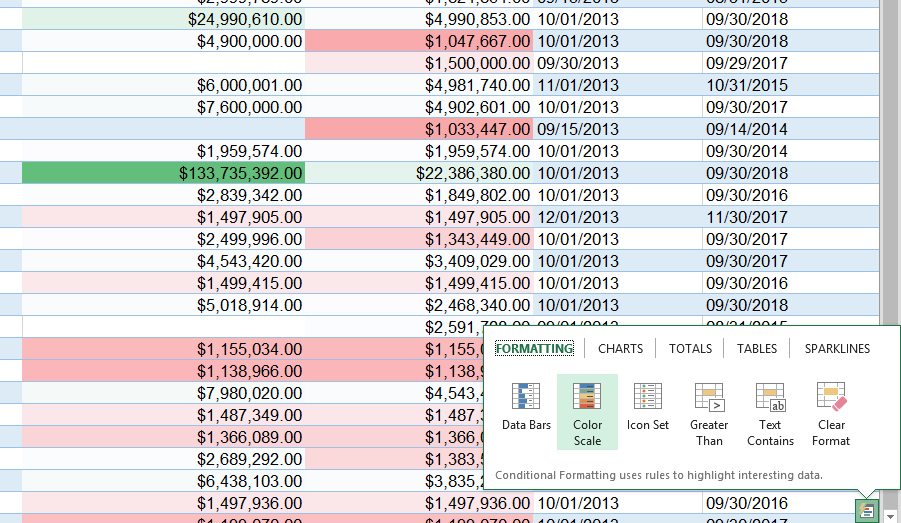Open the CHARTS tab
Screen dimensions: 901x523
(620, 349)
